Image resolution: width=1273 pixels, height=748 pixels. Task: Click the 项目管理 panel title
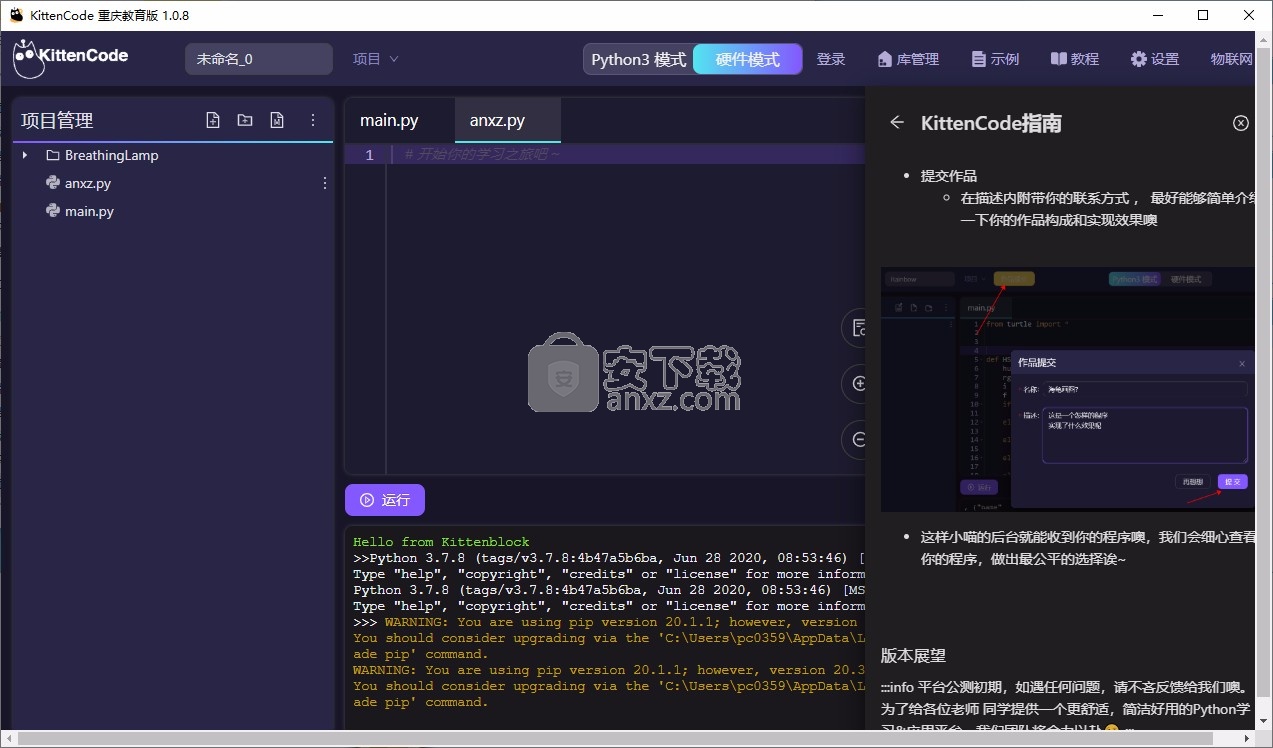57,120
